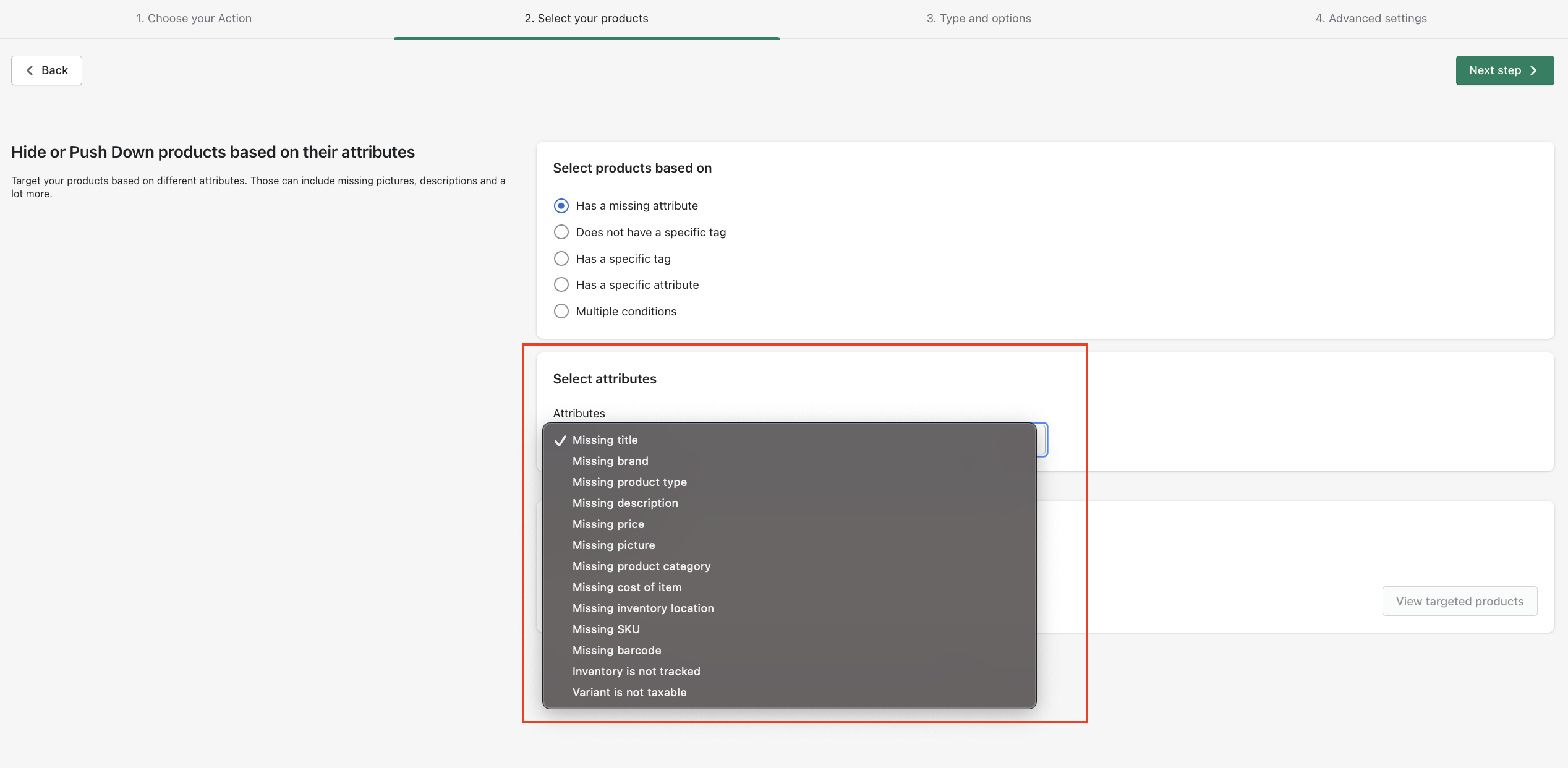Open the 'Choose your Action' step tab
The image size is (1568, 768).
pyautogui.click(x=194, y=19)
